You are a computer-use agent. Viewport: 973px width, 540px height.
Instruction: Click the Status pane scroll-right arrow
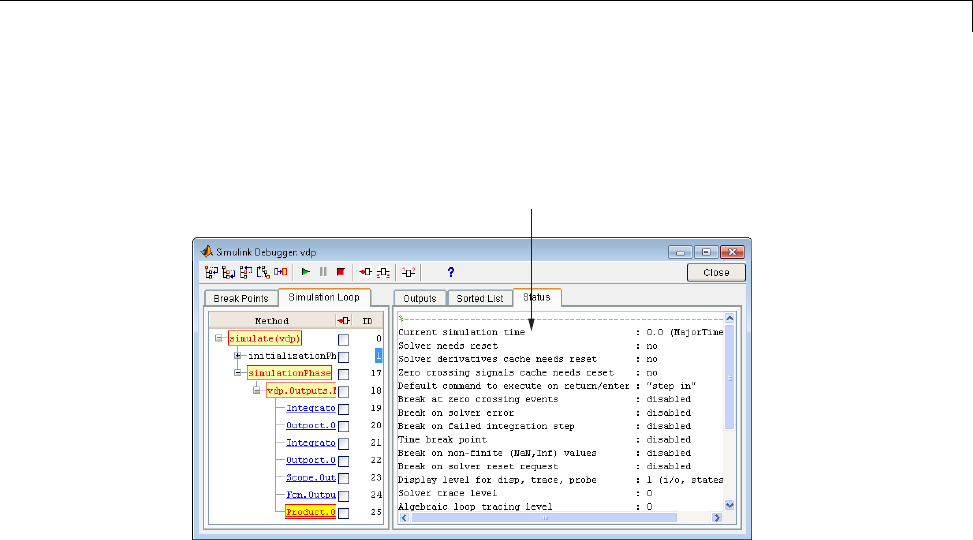pos(717,518)
